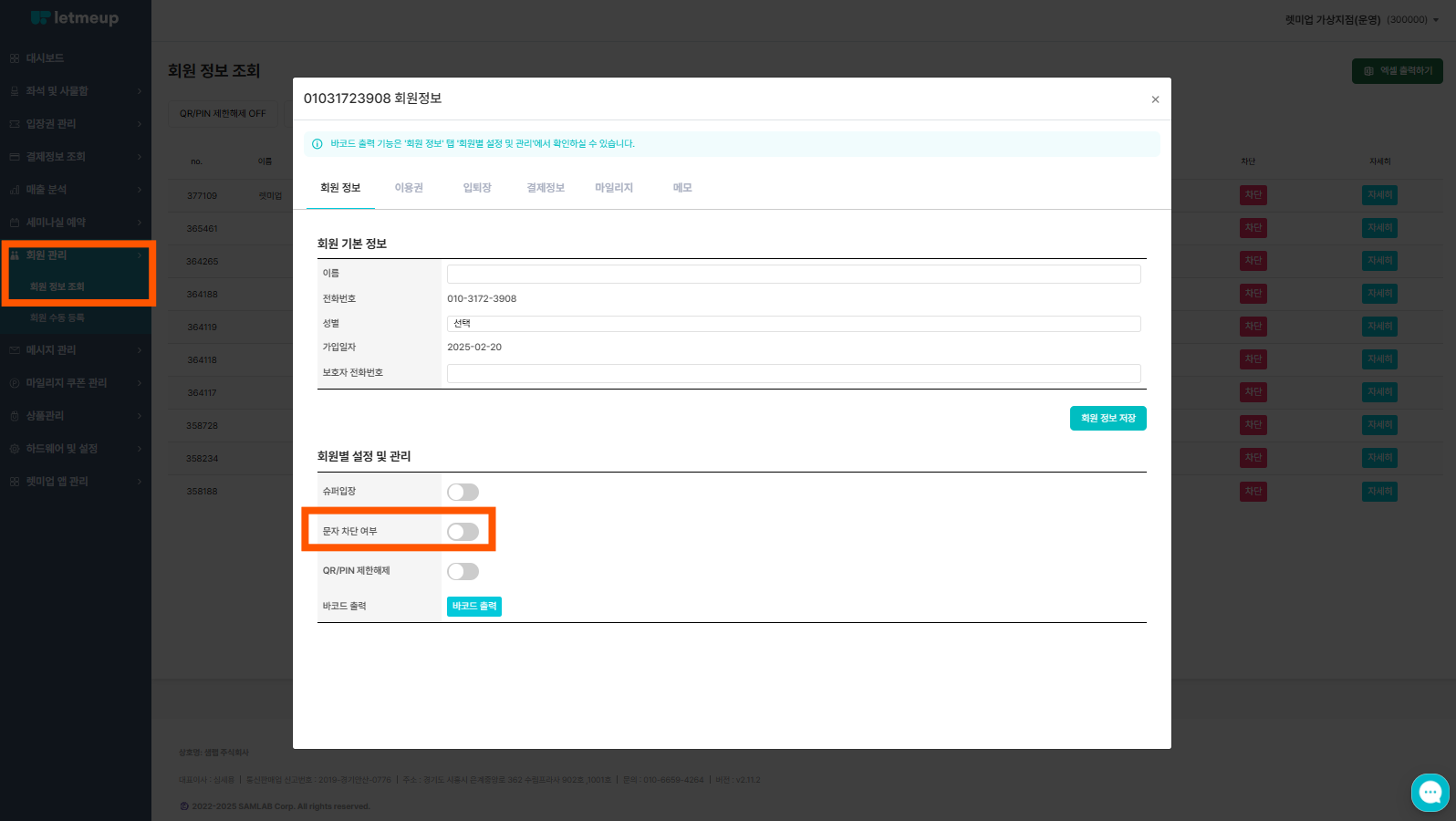Open the 성별 selection dropdown
Screen dimensions: 1456x821
pyautogui.click(x=793, y=324)
